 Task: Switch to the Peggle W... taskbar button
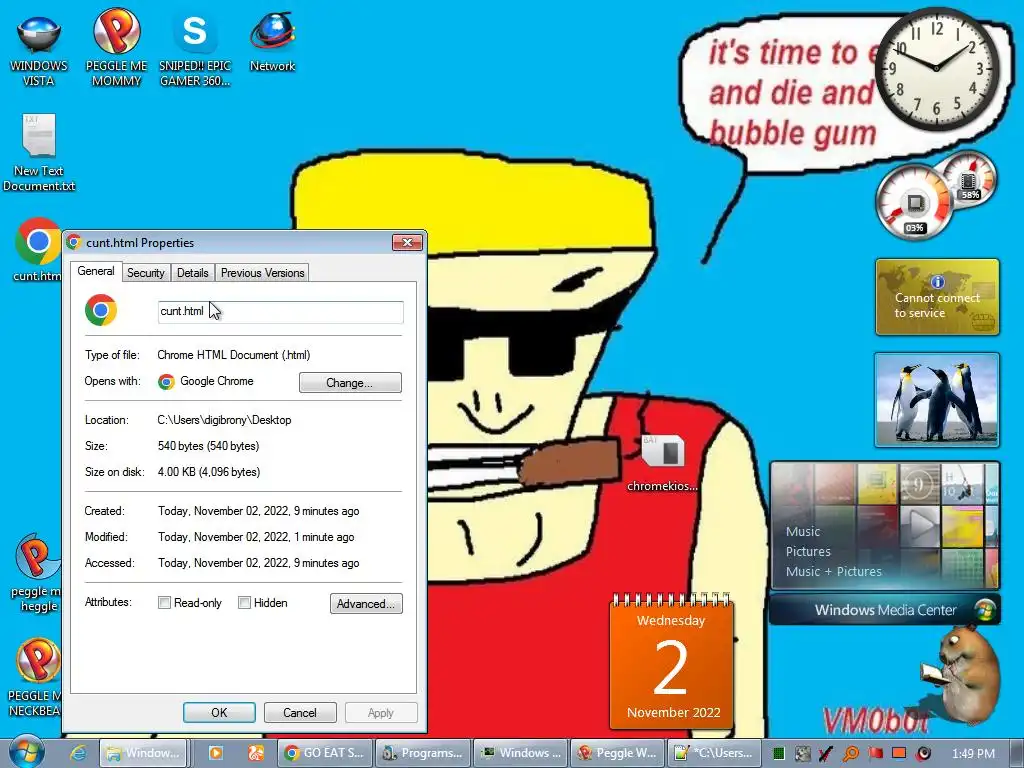(x=618, y=753)
